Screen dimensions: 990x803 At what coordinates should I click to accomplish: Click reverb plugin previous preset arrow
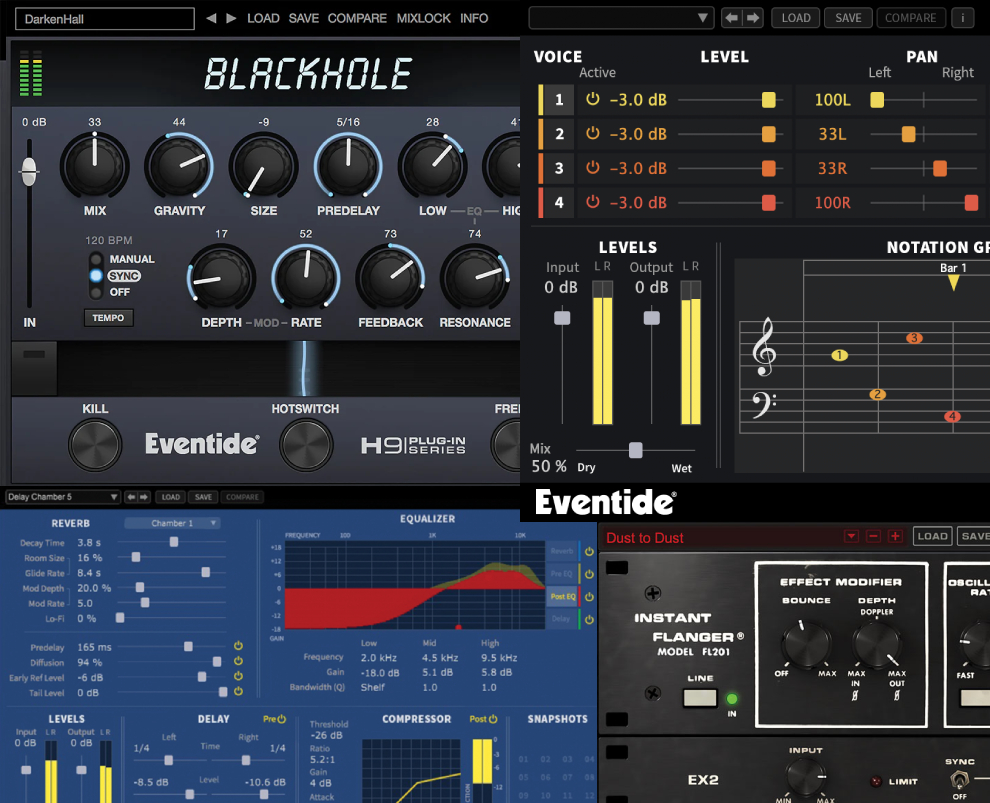[x=131, y=497]
